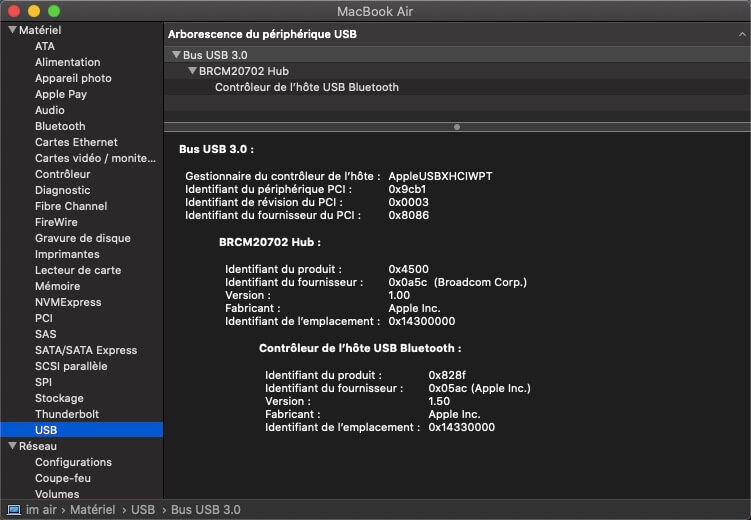
Task: Click the AppleUSBXHCIWPT value
Action: [440, 176]
